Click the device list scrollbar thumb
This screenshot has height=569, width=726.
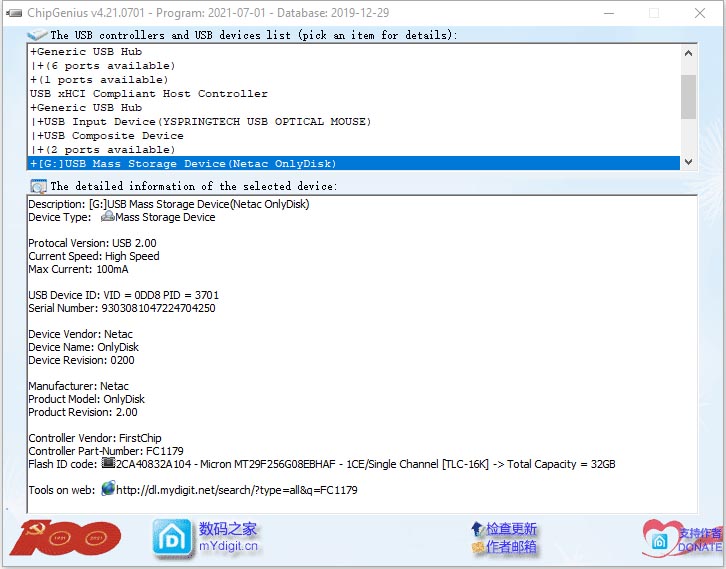pyautogui.click(x=688, y=97)
